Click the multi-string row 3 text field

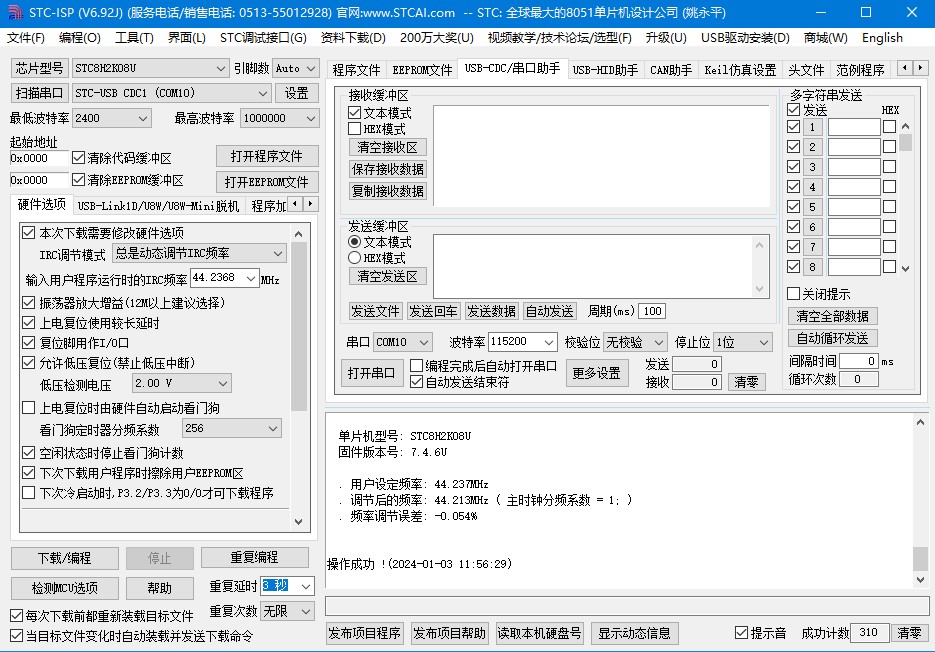tap(854, 167)
